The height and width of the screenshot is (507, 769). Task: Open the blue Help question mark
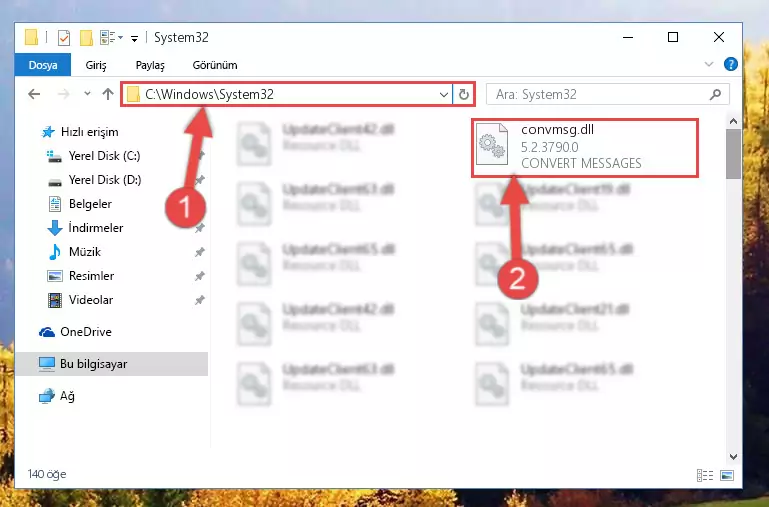click(730, 64)
